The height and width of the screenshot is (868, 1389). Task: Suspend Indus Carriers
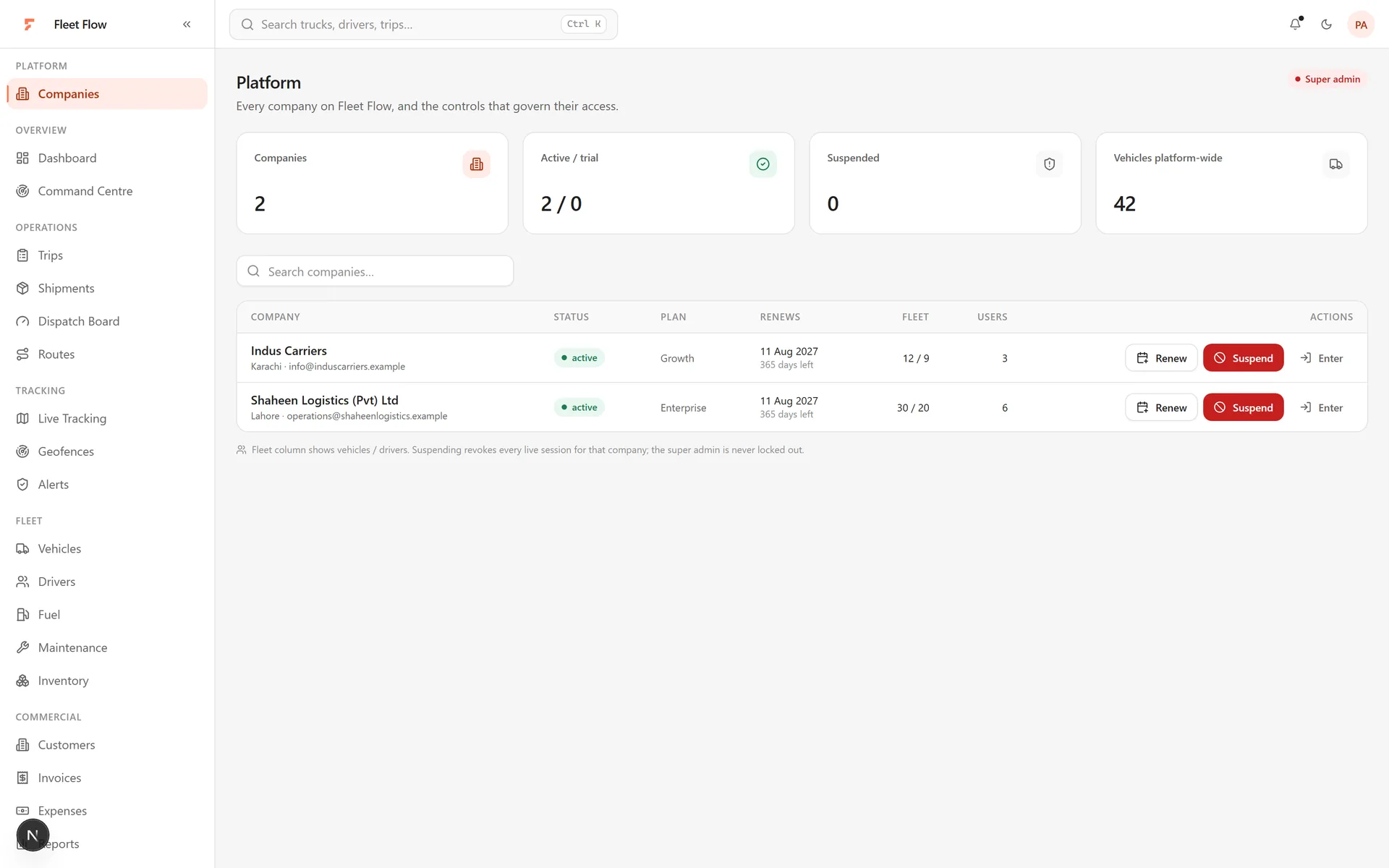tap(1243, 358)
